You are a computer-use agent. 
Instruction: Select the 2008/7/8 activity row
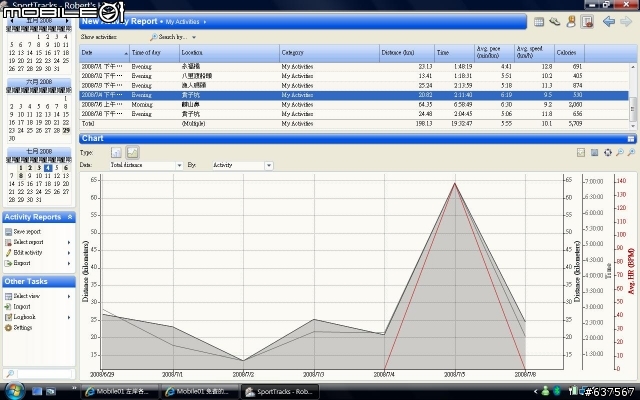[x=354, y=114]
